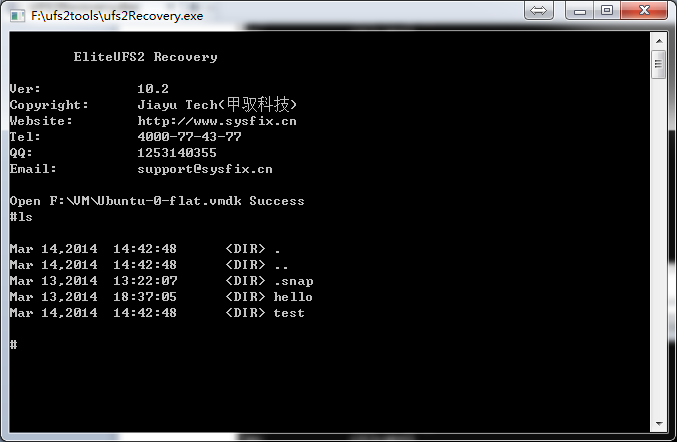The width and height of the screenshot is (677, 442).
Task: Maximize the ufs2Recovery.exe window
Action: point(607,10)
